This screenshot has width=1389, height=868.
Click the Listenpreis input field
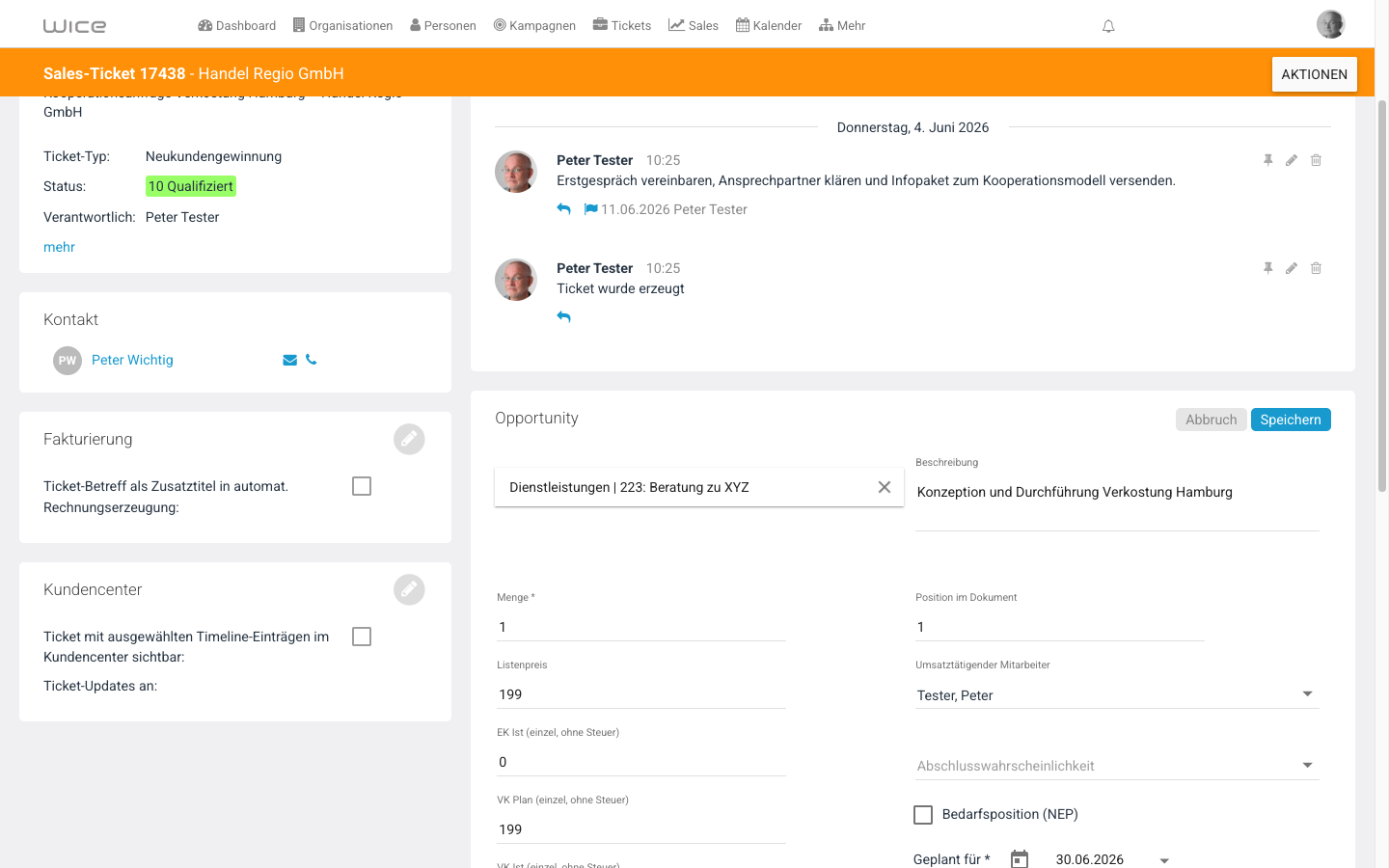[x=641, y=694]
